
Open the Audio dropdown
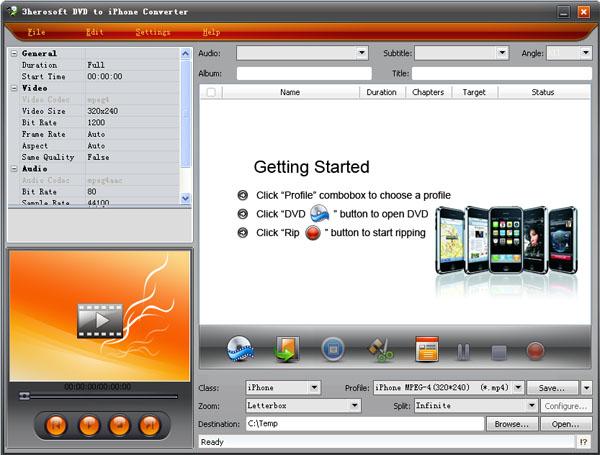click(362, 53)
